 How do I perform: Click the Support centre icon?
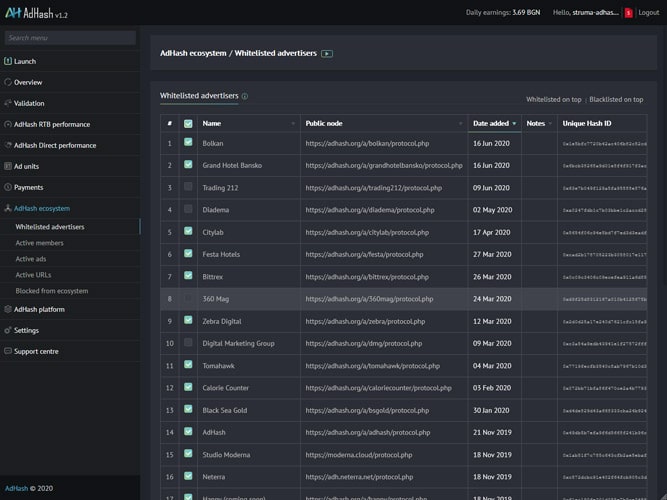click(8, 351)
